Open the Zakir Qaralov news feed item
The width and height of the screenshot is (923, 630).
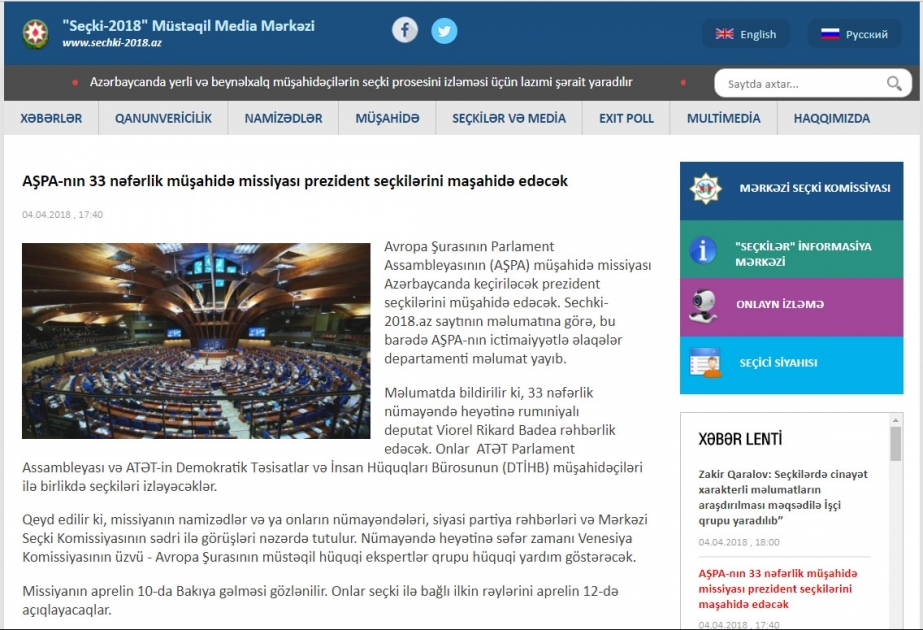pos(782,497)
